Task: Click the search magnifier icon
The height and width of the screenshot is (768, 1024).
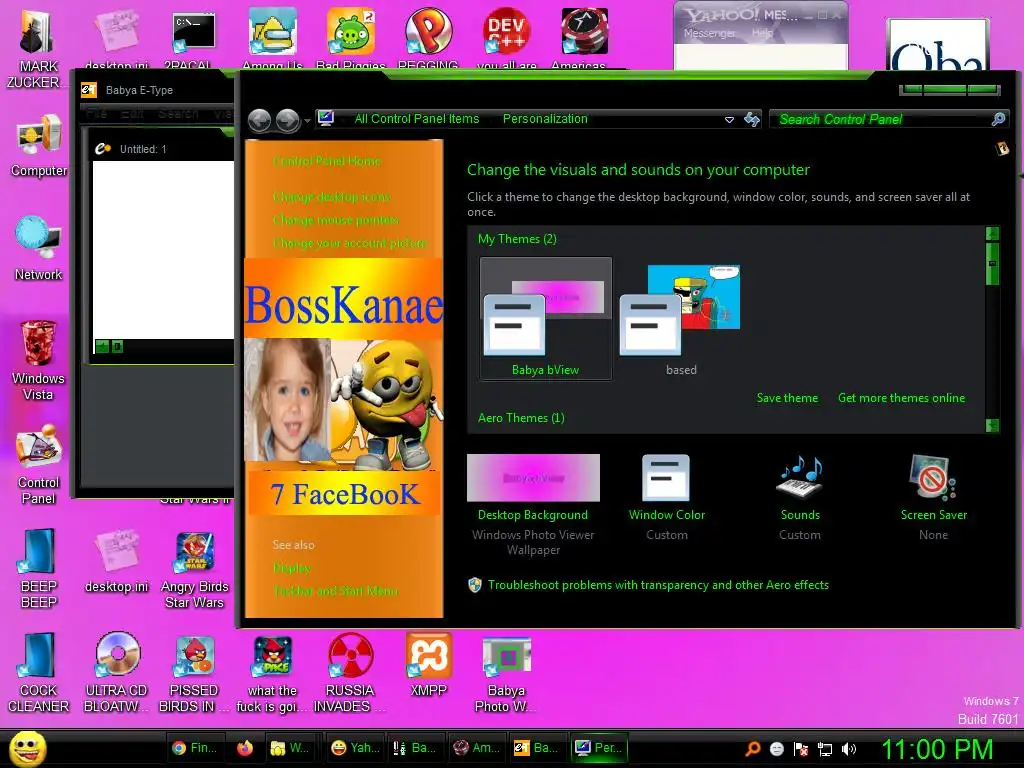Action: point(998,119)
